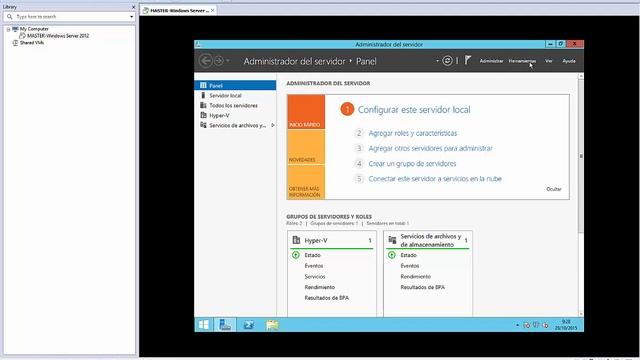This screenshot has height=360, width=640.
Task: Click the Hyper-V tile icon
Action: pos(296,240)
